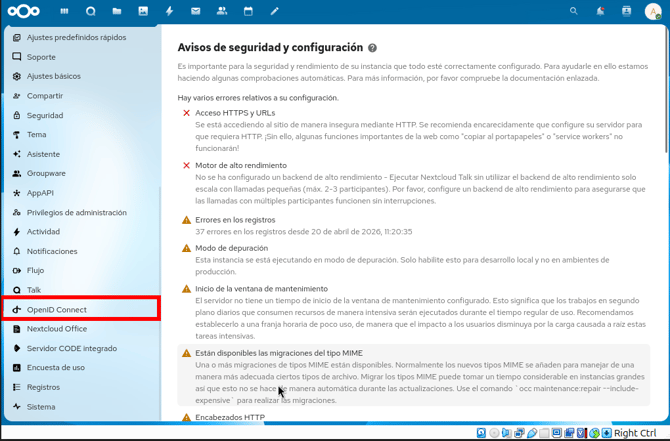Open the notifications bell in header
The width and height of the screenshot is (670, 441).
[600, 11]
